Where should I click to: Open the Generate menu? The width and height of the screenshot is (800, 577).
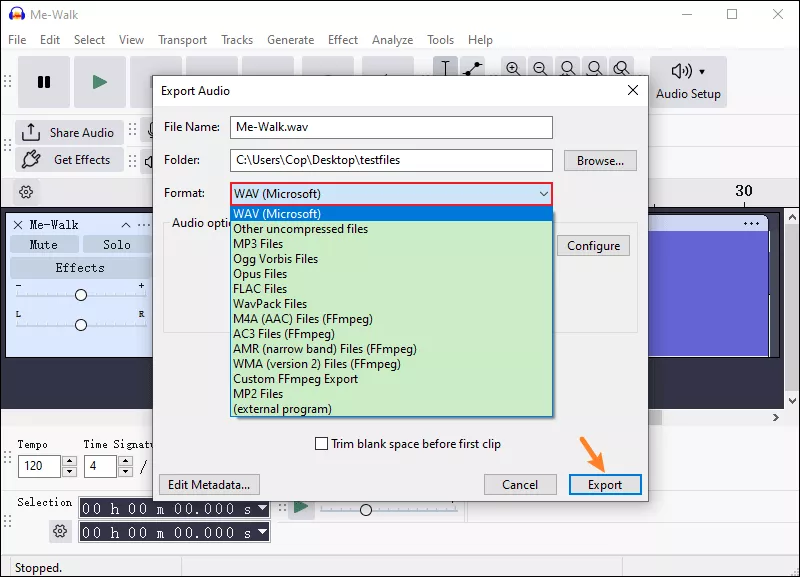coord(291,40)
